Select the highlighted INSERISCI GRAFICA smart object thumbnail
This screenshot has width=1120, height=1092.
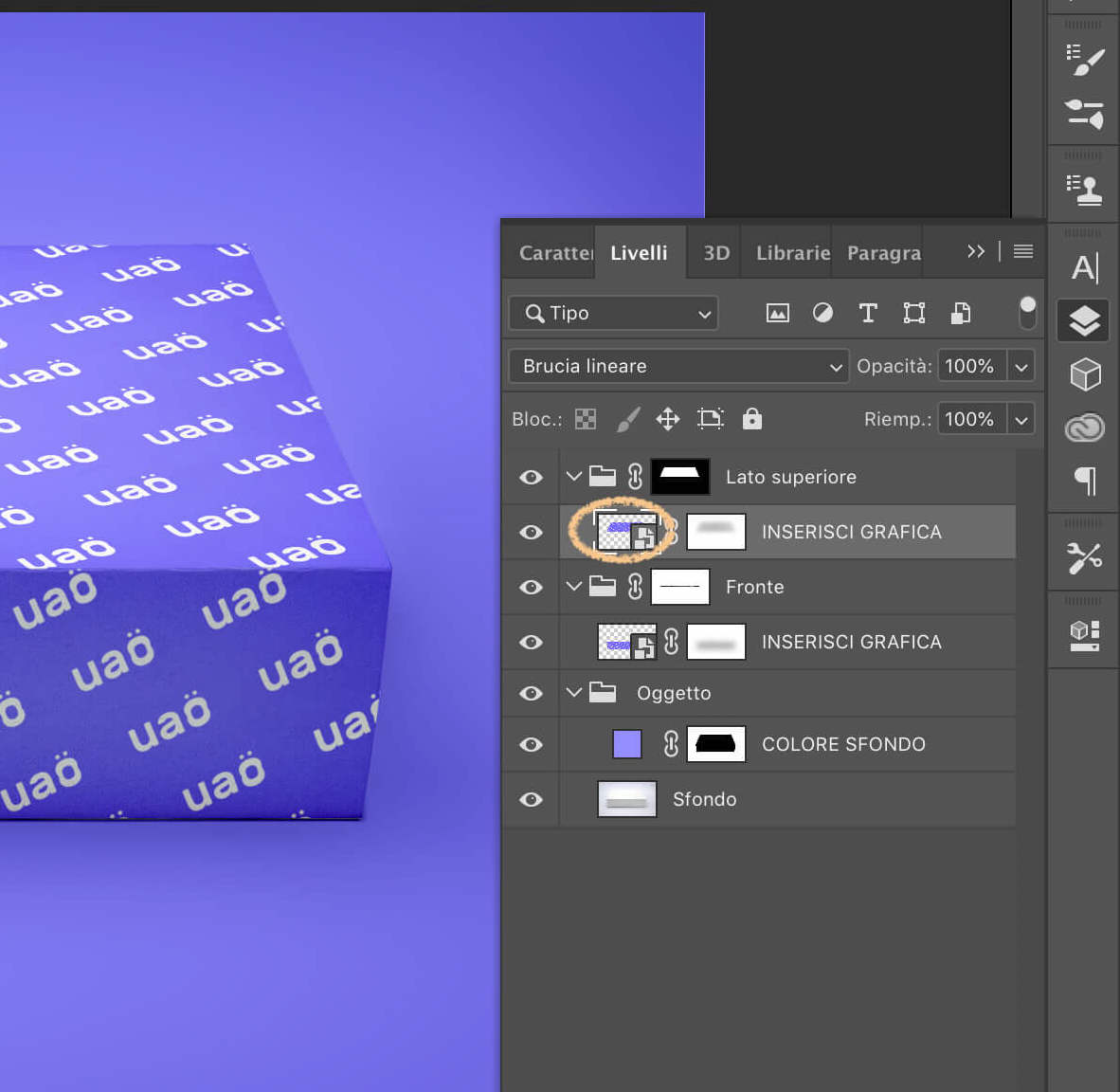(x=626, y=532)
